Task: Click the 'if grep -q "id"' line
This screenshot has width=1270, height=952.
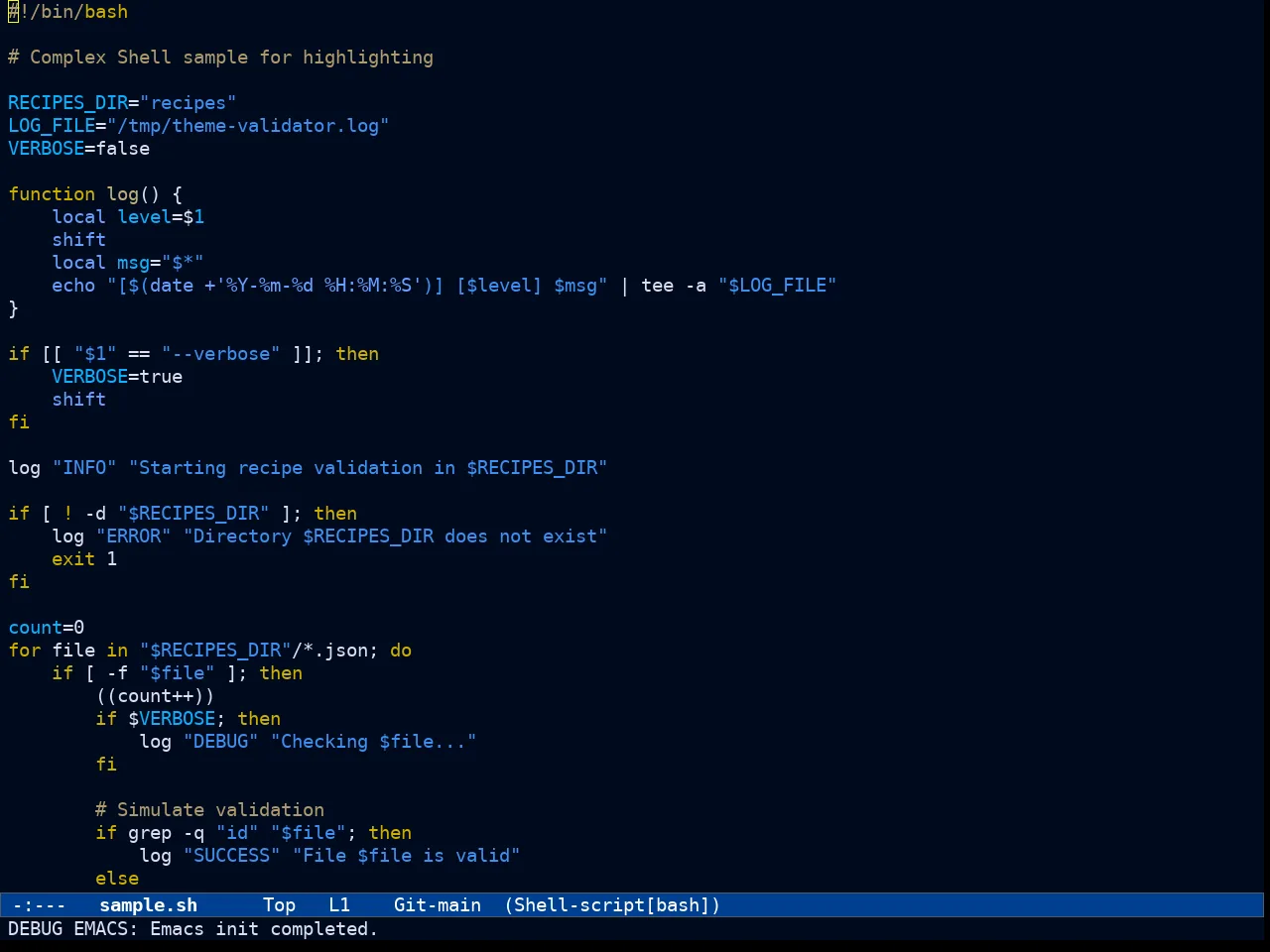Action: (254, 833)
